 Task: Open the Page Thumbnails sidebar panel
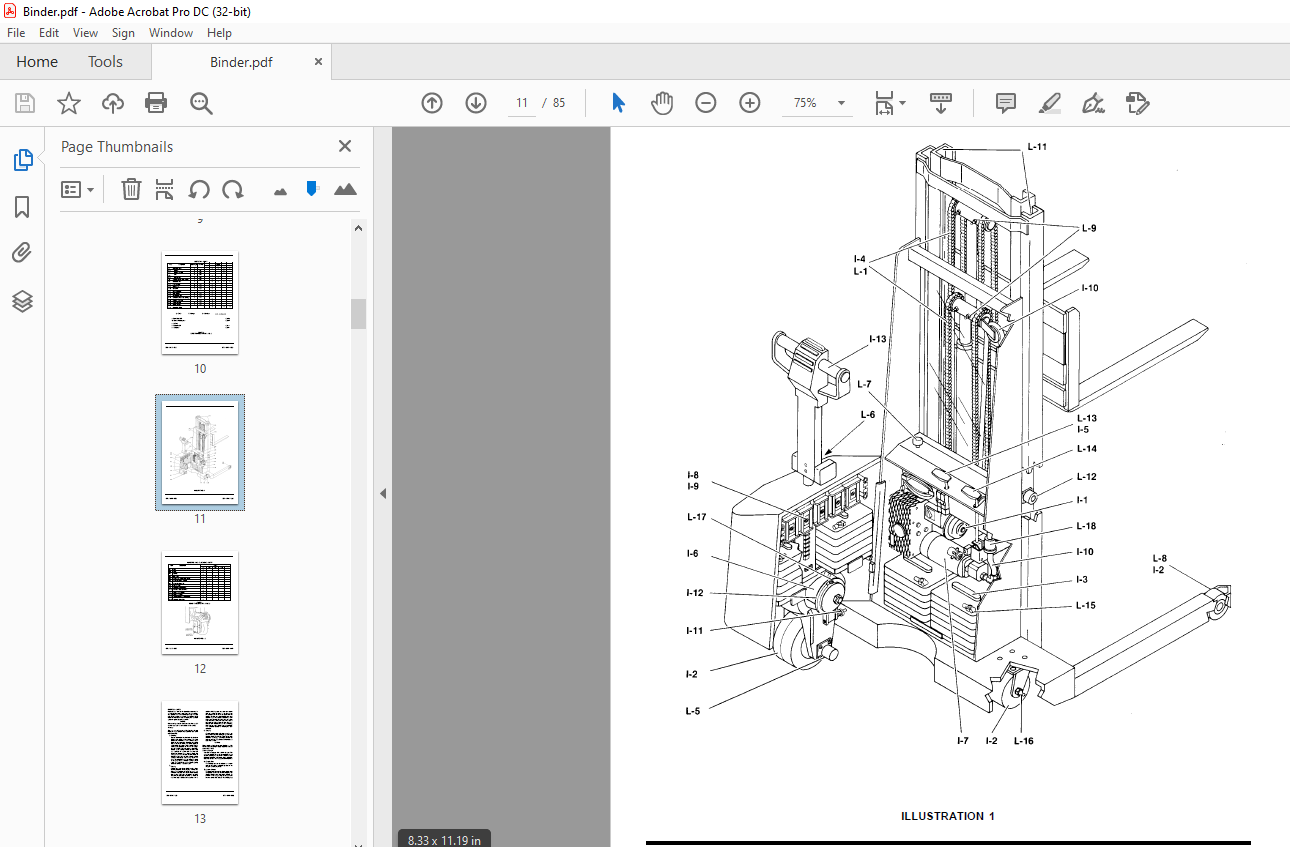pos(22,160)
